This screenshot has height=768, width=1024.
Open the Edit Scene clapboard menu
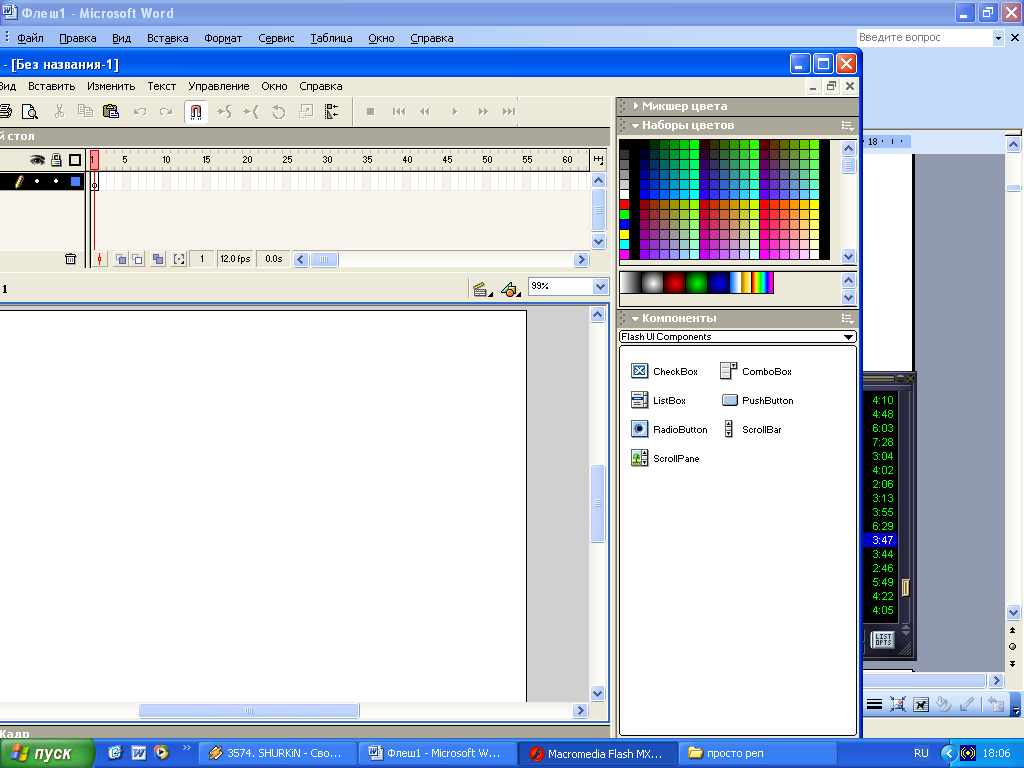pos(482,289)
